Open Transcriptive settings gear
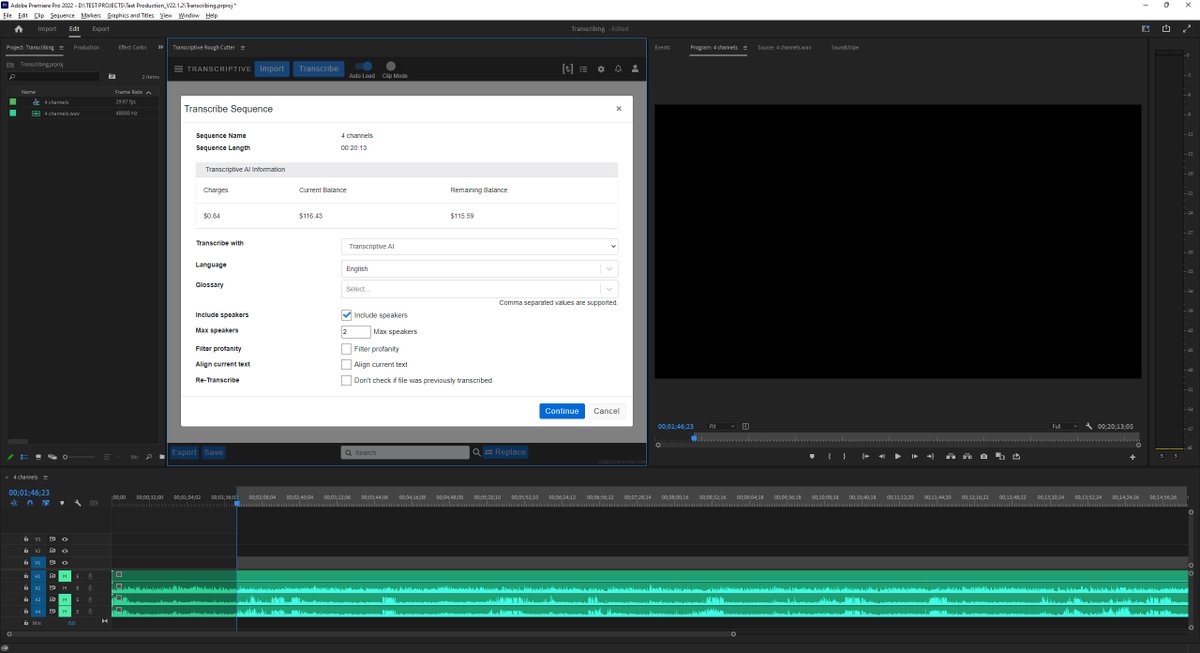 601,69
